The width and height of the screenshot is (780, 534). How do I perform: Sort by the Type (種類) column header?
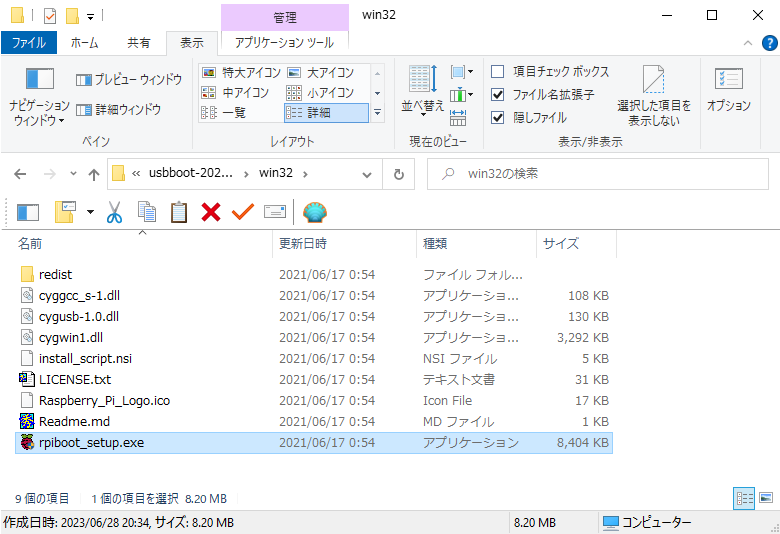(x=477, y=244)
